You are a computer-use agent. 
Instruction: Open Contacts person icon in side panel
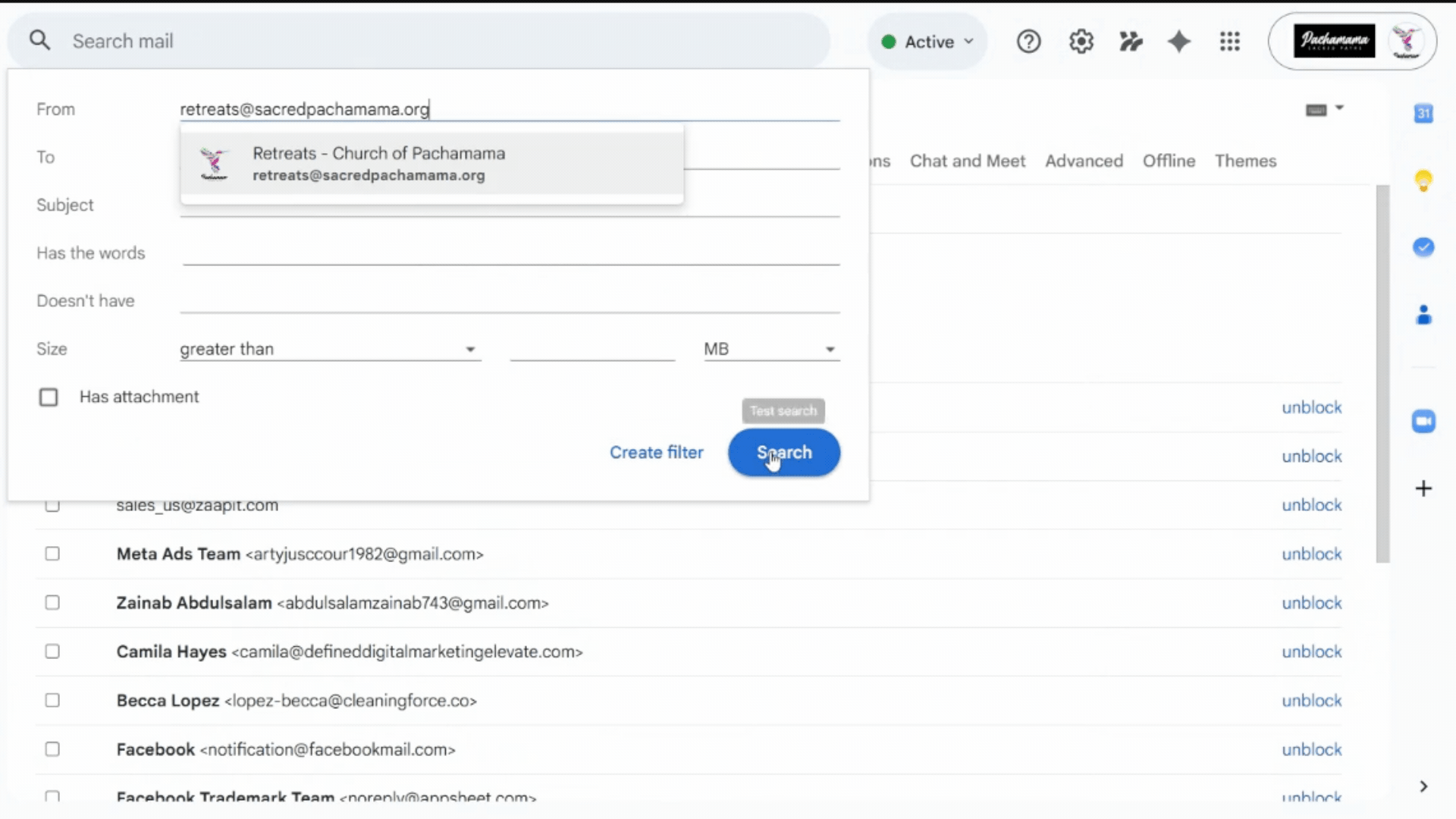[1423, 315]
